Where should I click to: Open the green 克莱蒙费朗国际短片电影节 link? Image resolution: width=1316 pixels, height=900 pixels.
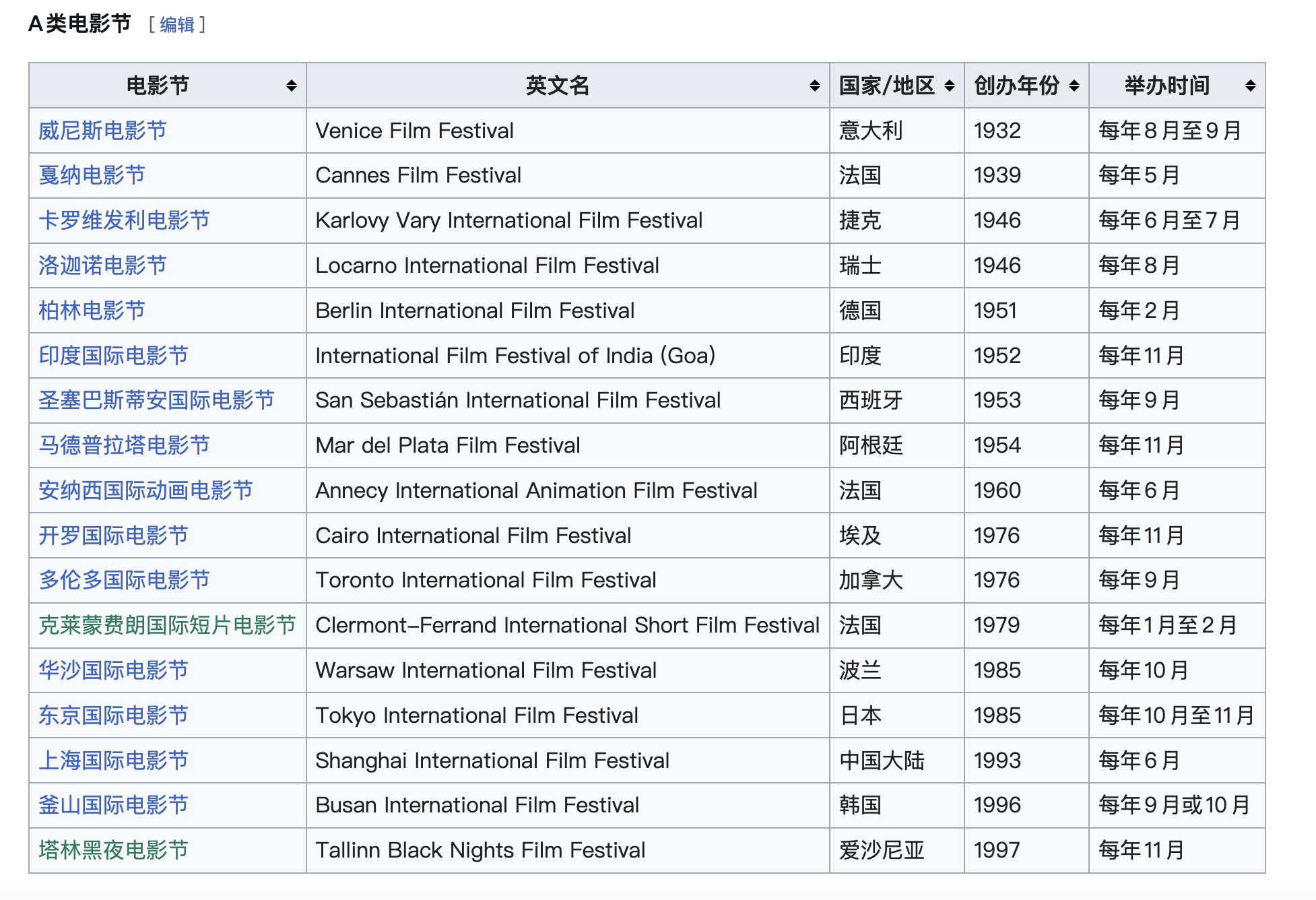point(167,625)
